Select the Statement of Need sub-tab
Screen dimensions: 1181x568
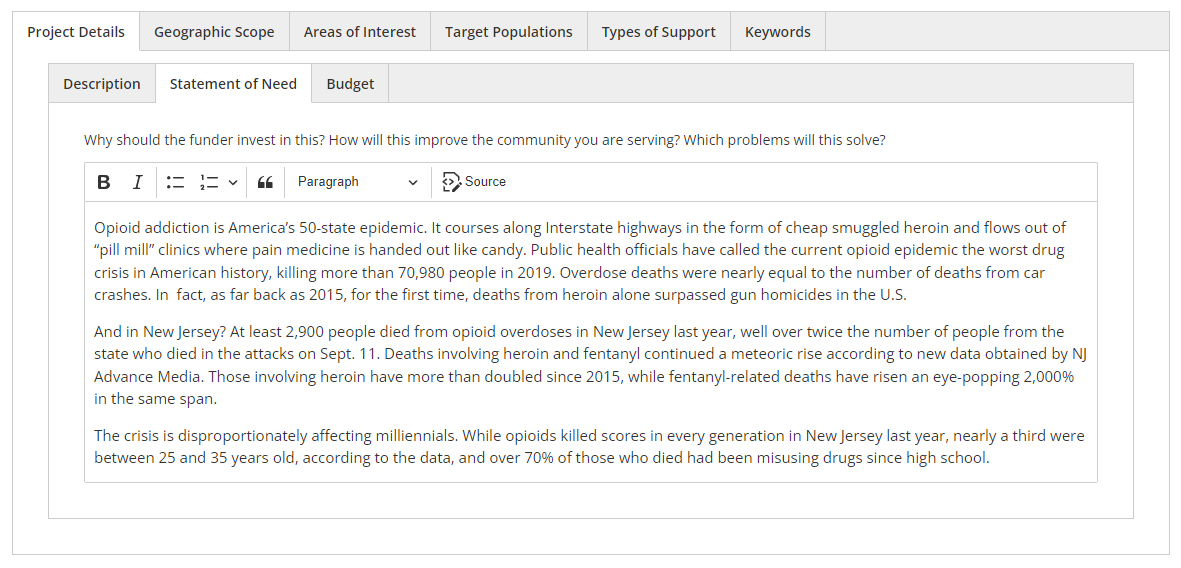pyautogui.click(x=233, y=84)
